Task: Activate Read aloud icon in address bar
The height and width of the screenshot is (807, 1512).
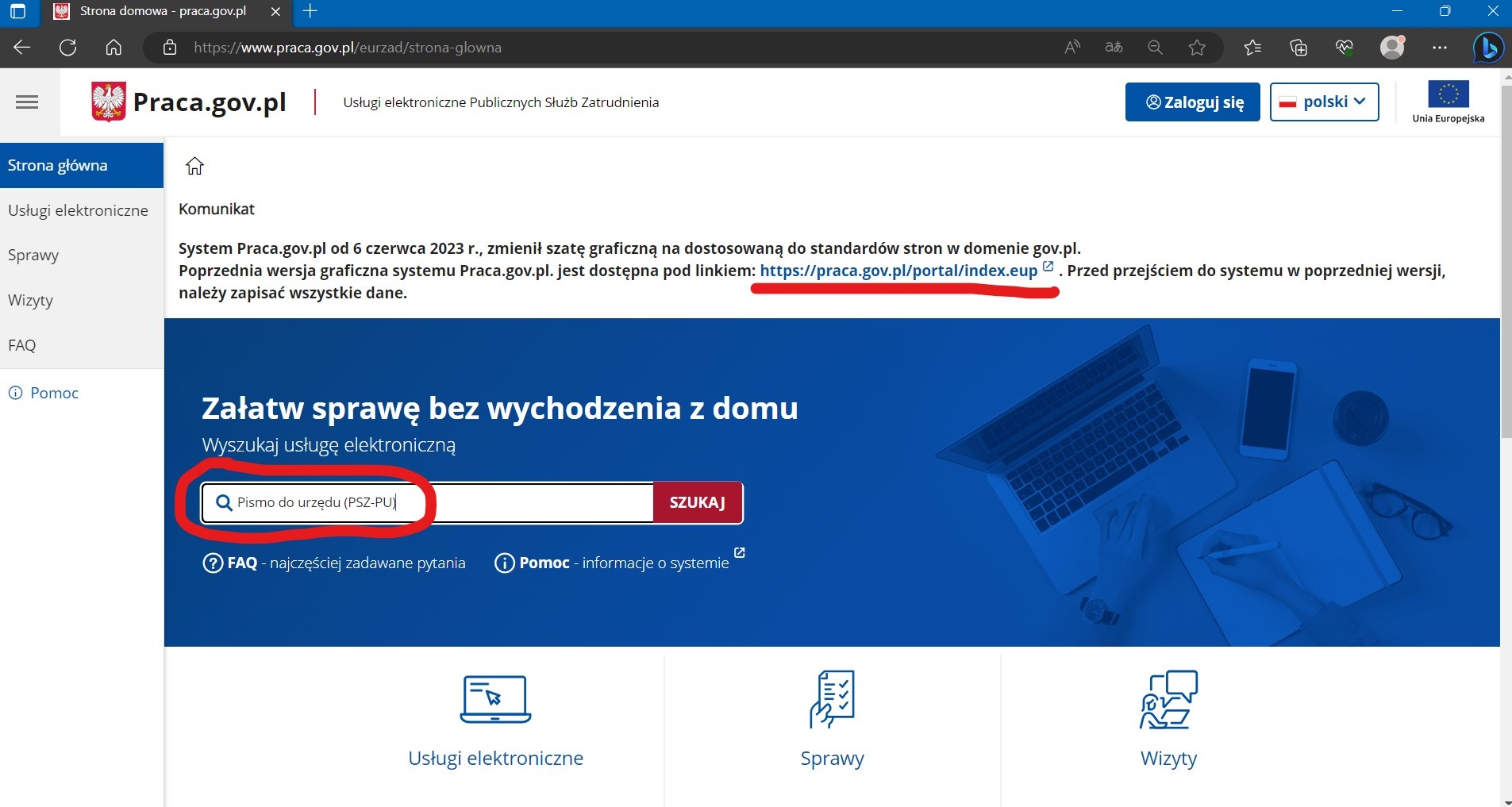Action: point(1072,48)
